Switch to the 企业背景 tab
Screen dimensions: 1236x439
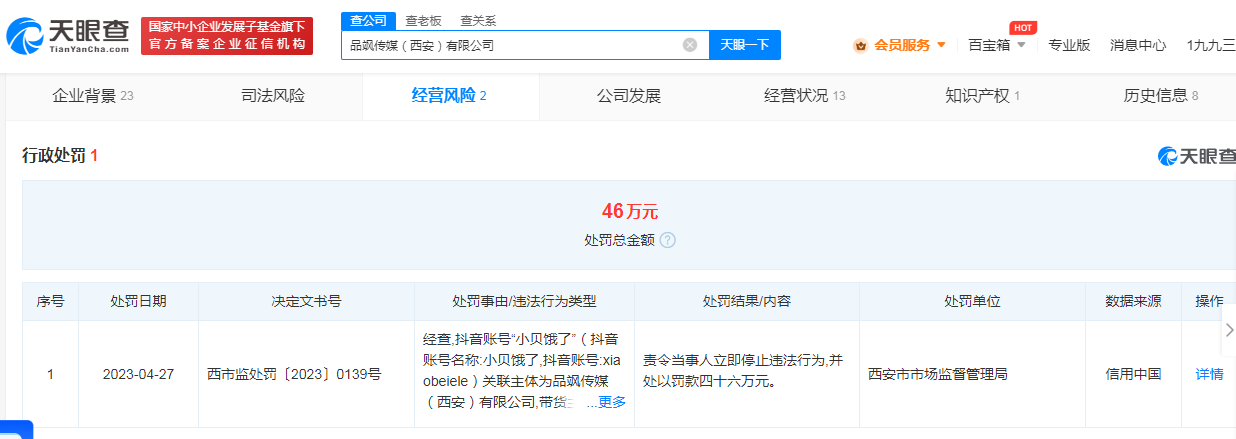(92, 96)
